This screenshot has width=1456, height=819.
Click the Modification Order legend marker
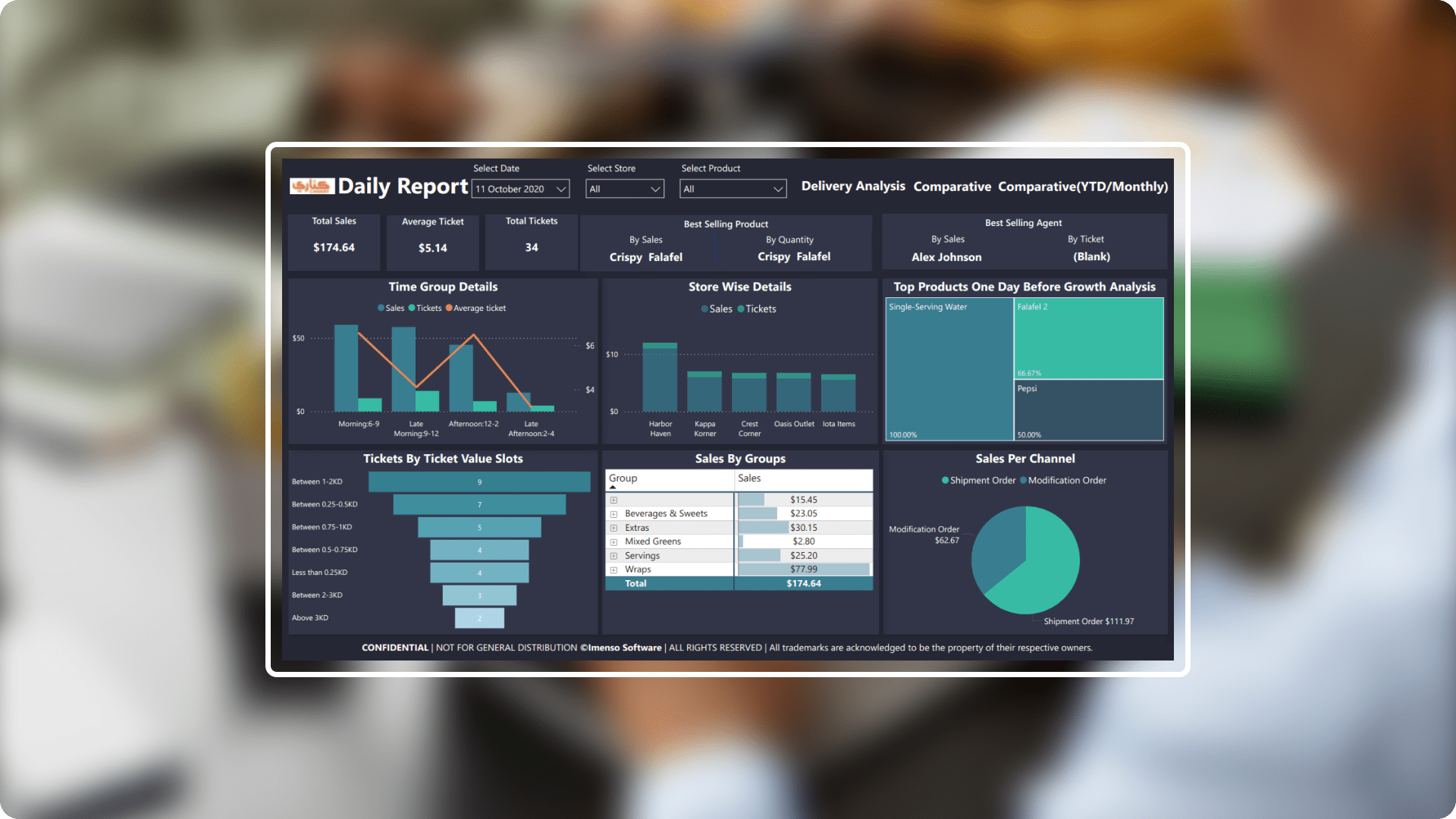1024,480
